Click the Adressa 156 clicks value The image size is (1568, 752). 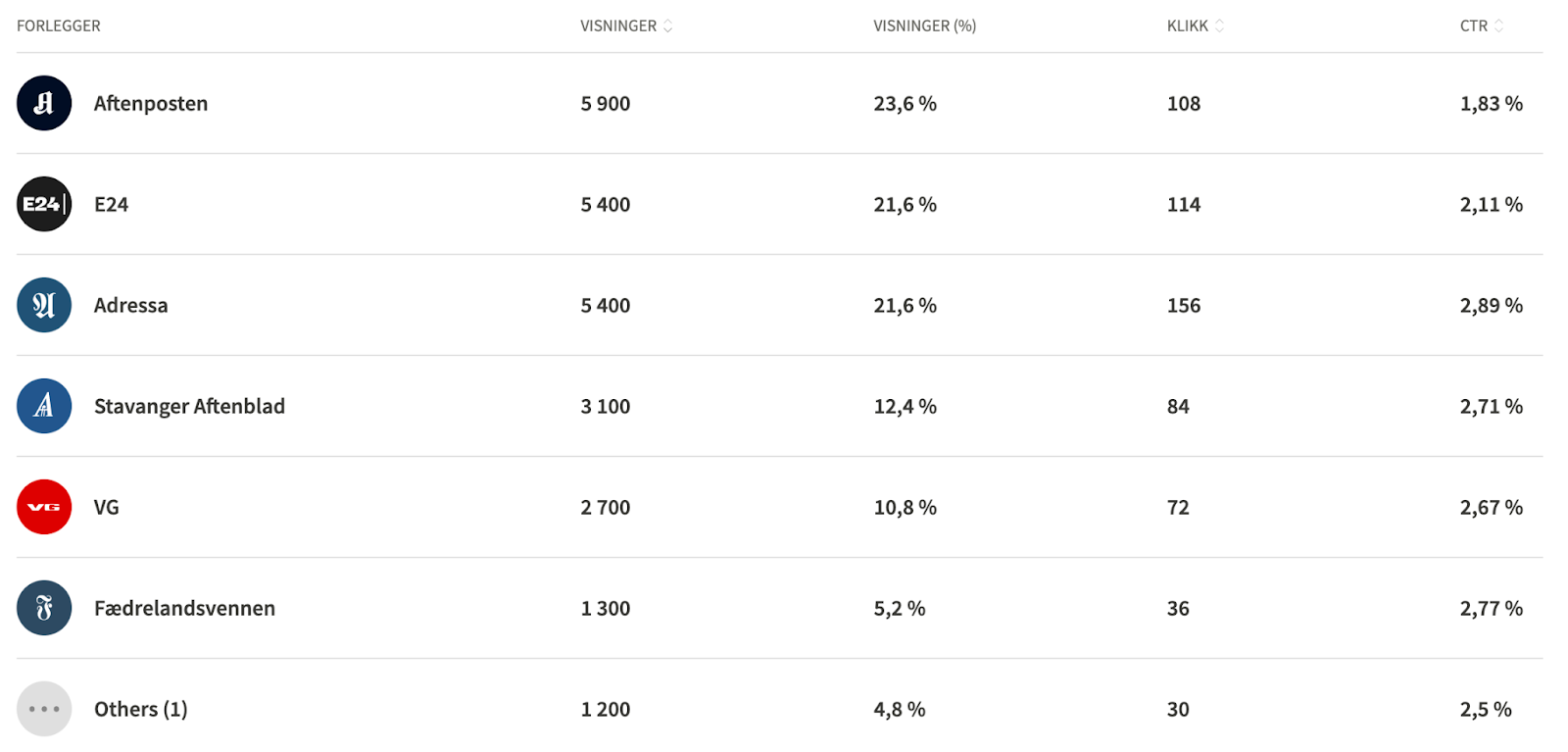[x=1183, y=305]
